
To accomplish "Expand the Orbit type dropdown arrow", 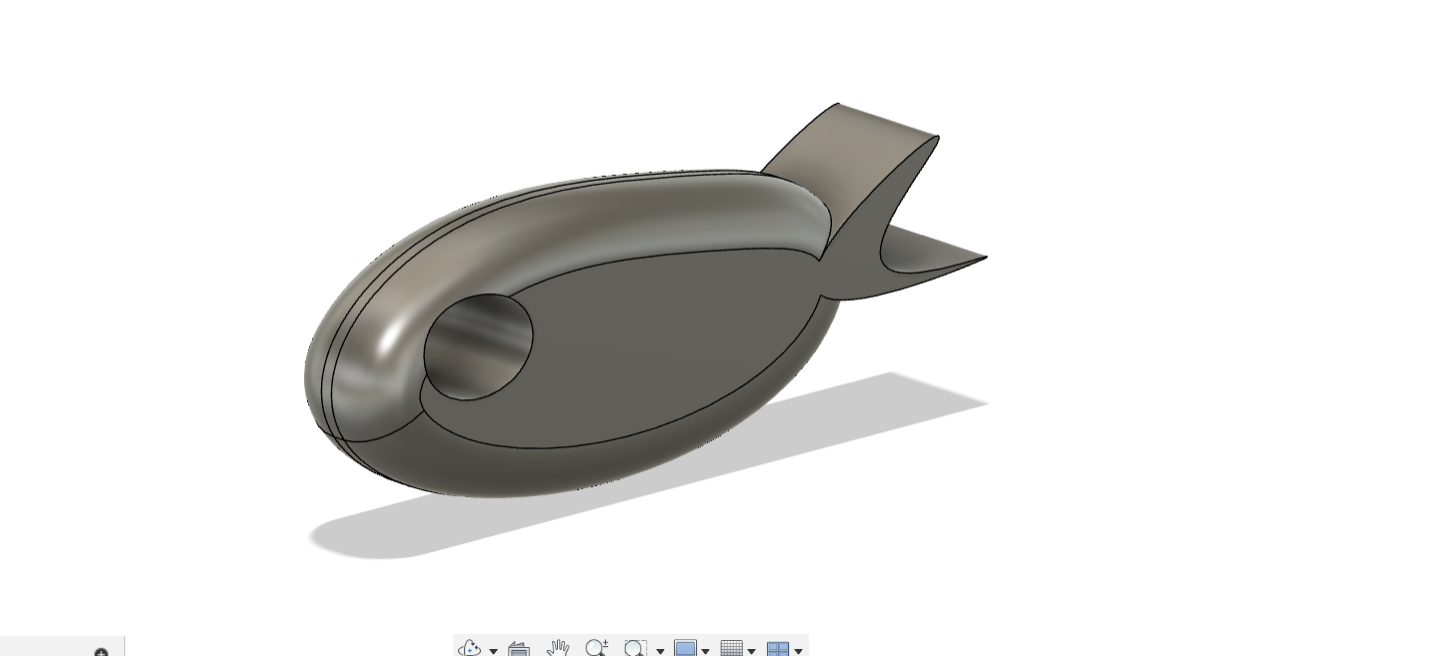I will tap(493, 651).
